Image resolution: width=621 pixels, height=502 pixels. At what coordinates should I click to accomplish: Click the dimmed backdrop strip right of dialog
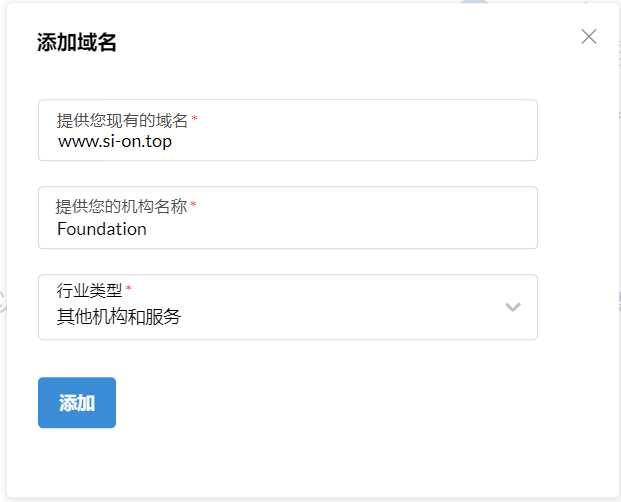617,250
